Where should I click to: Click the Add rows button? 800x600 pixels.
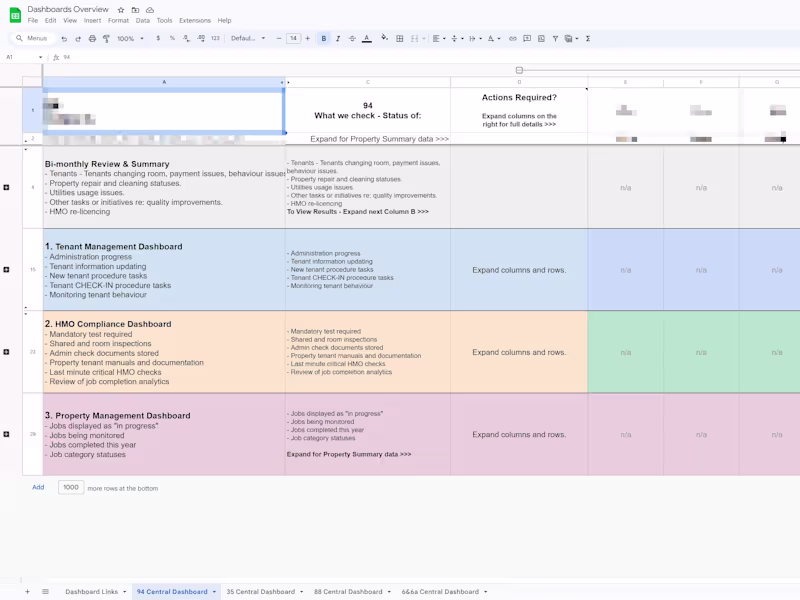pyautogui.click(x=38, y=487)
